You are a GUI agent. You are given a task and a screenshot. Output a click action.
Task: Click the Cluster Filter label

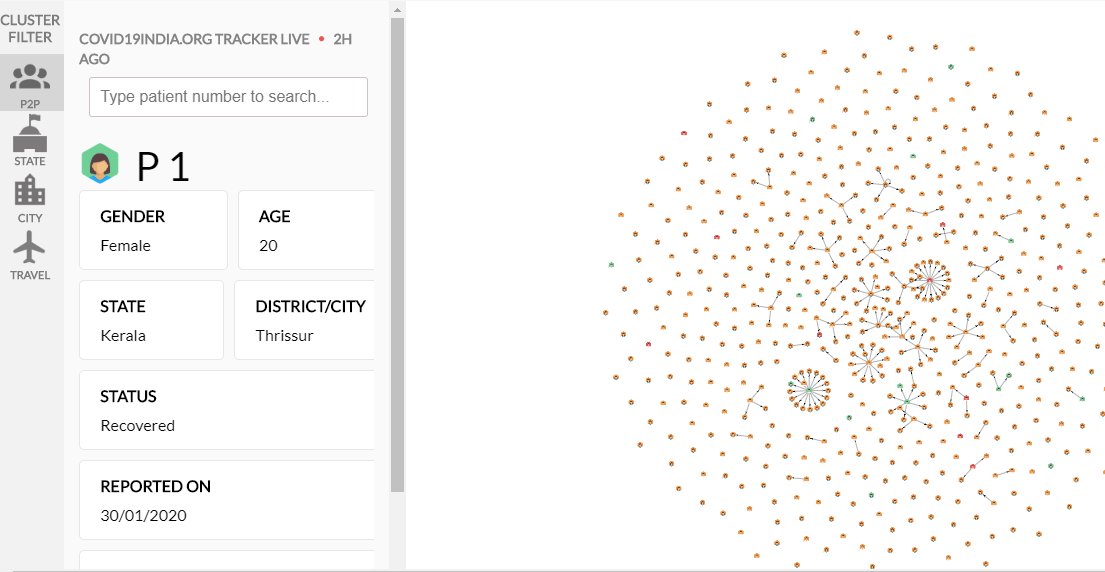(30, 28)
